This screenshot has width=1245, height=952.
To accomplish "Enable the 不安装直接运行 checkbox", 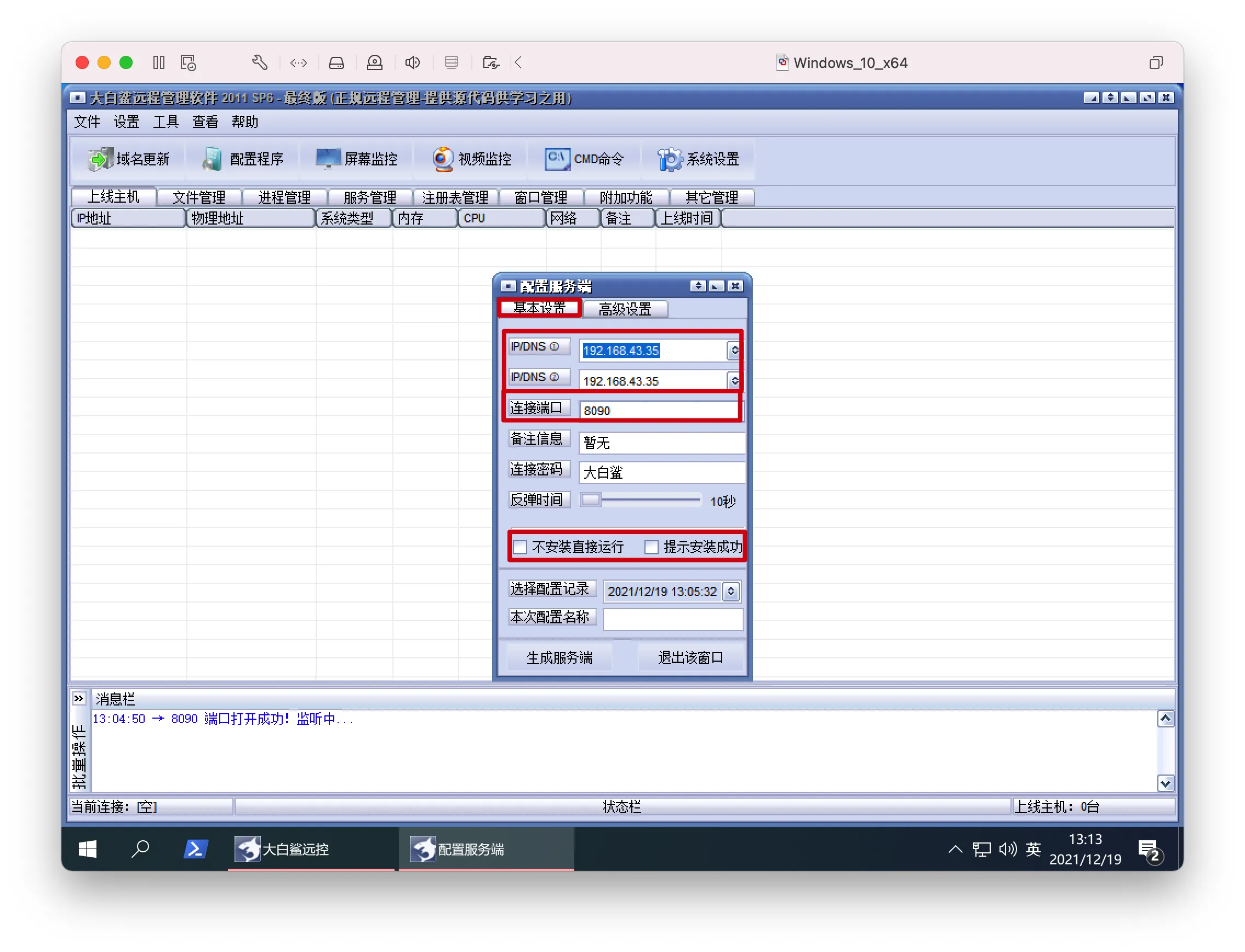I will tap(519, 547).
